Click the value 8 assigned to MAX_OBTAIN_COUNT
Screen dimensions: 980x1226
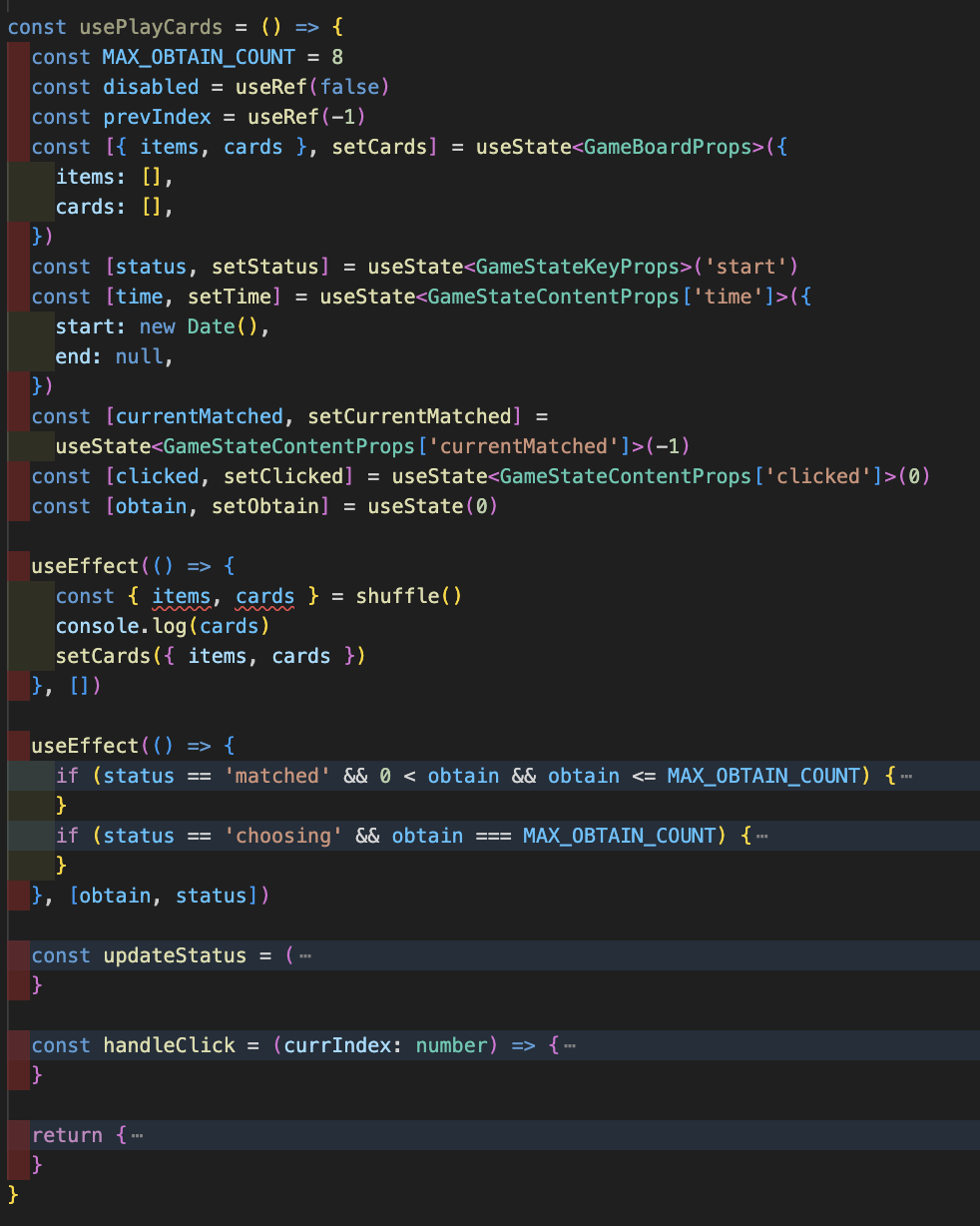(337, 57)
